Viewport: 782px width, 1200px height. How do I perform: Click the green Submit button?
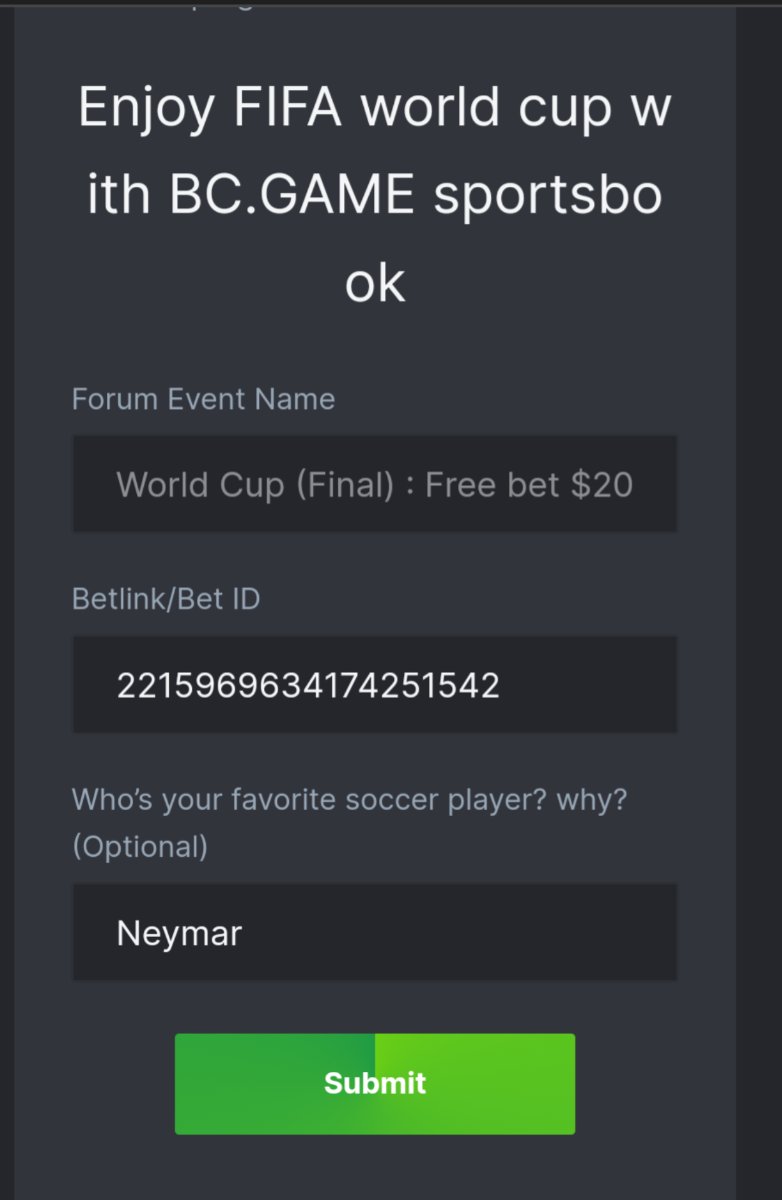(375, 1083)
